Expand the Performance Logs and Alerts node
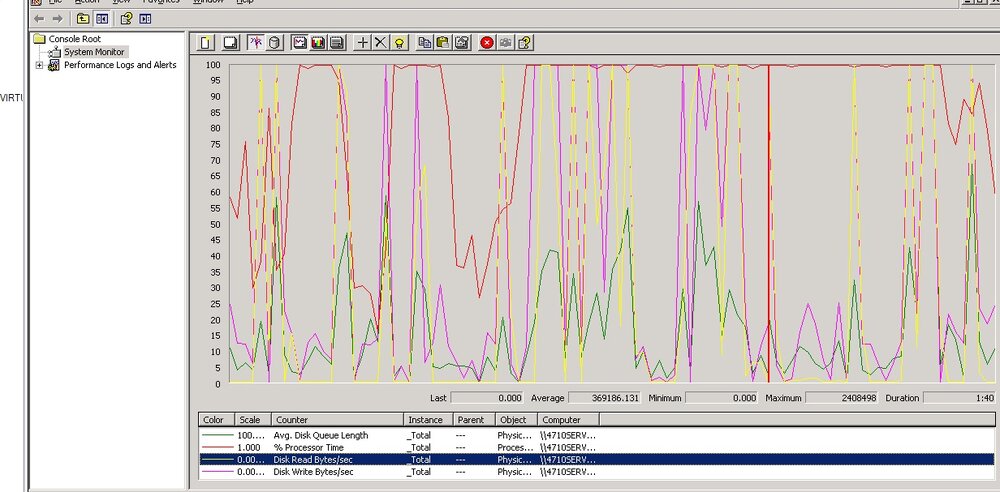1000x492 pixels. pos(40,65)
